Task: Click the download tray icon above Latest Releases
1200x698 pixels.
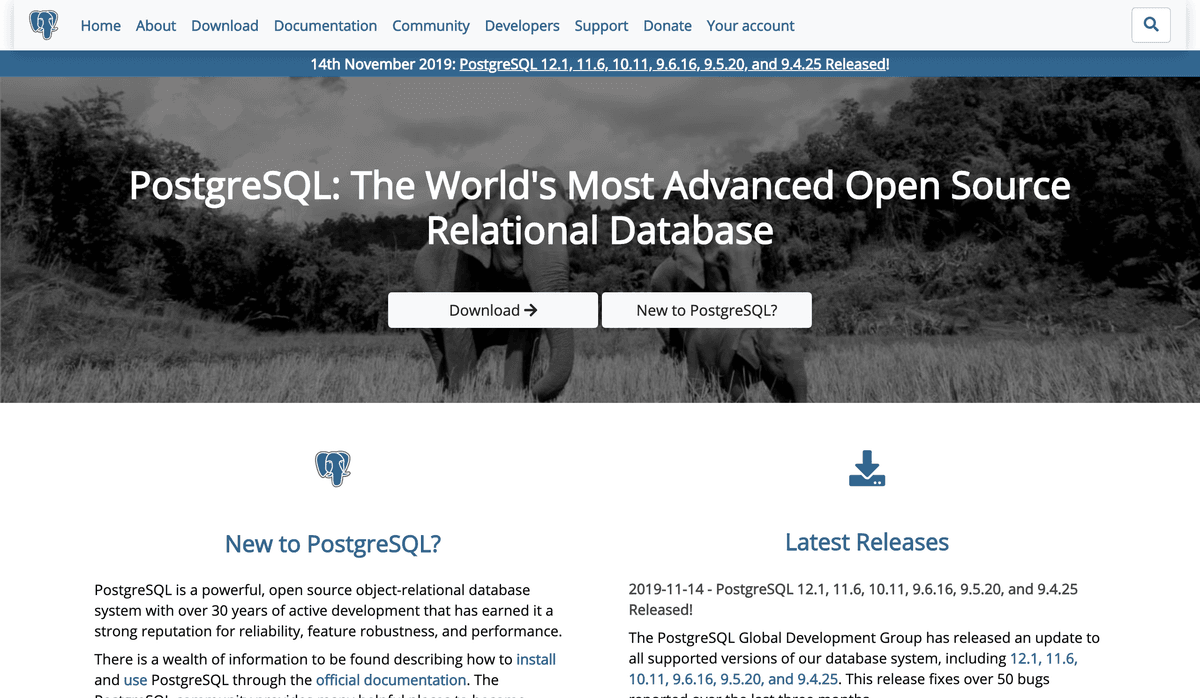Action: coord(867,468)
